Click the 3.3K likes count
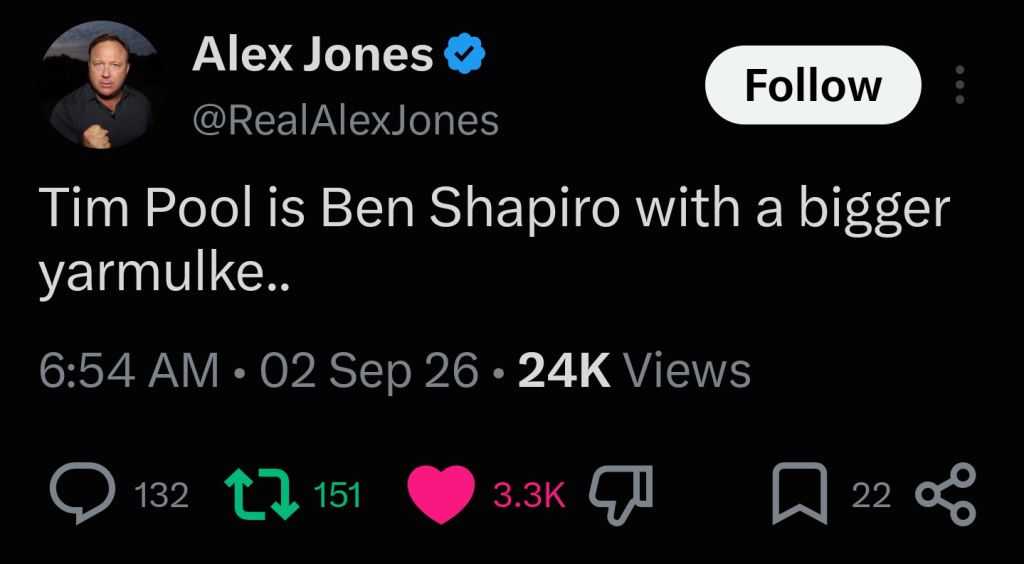 pos(528,495)
